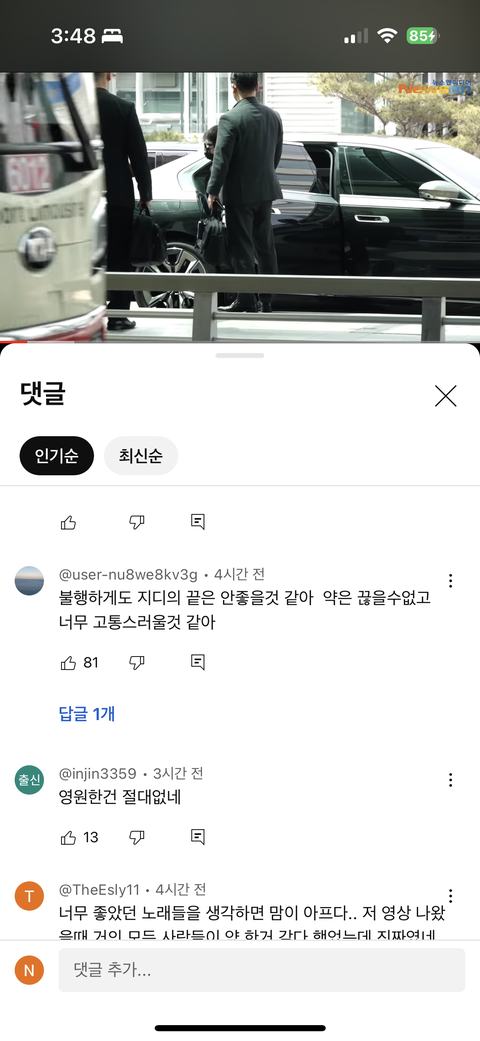Image resolution: width=480 pixels, height=1041 pixels.
Task: Reply to user-nu8we8kv3g comment via icon
Action: point(197,662)
